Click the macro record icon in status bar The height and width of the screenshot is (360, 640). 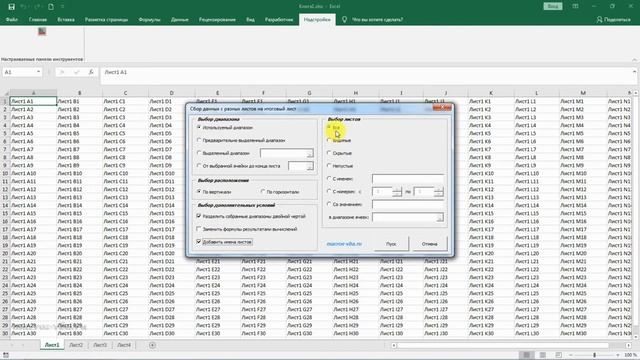(6, 355)
